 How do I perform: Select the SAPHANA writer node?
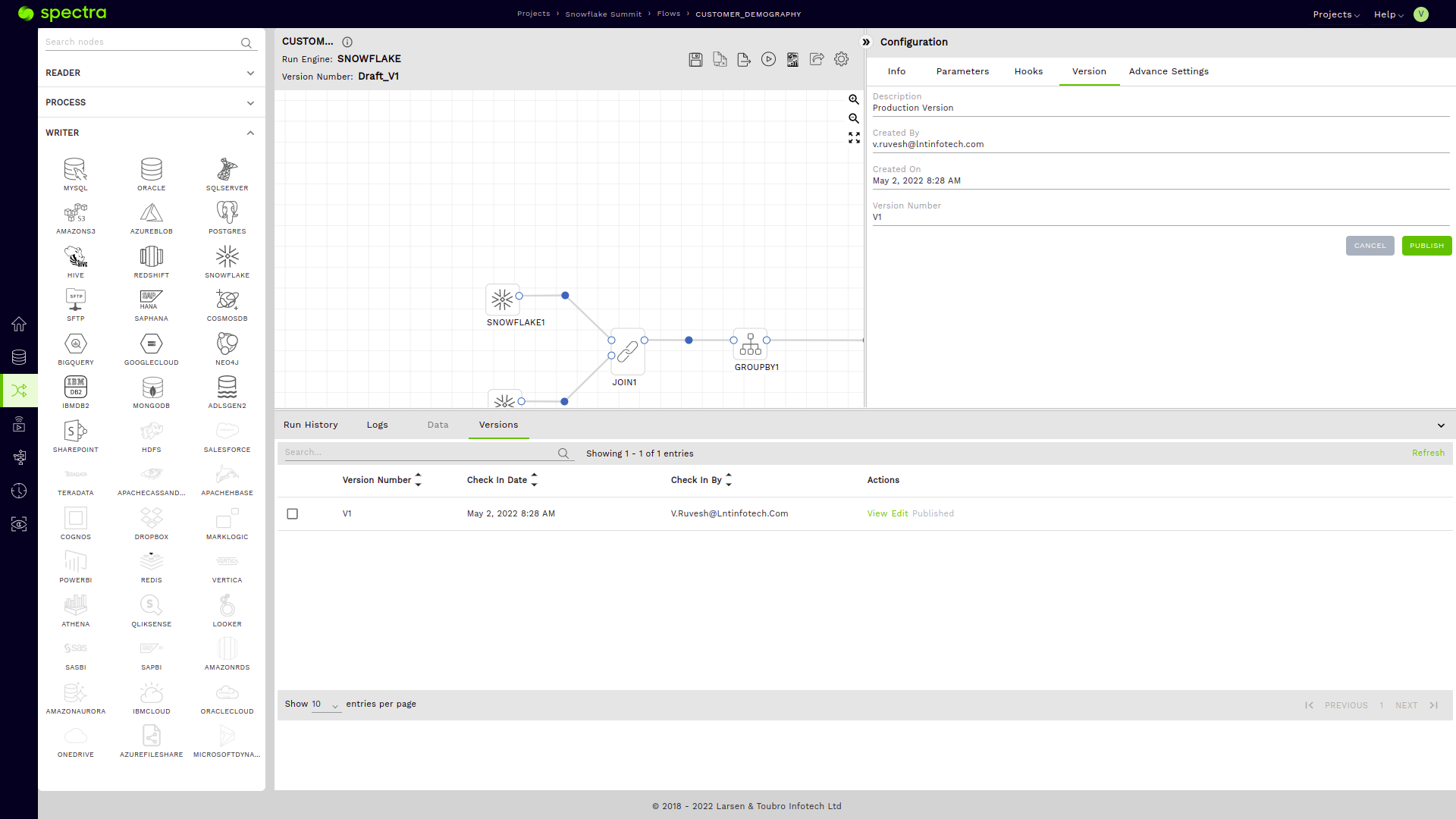pyautogui.click(x=152, y=305)
